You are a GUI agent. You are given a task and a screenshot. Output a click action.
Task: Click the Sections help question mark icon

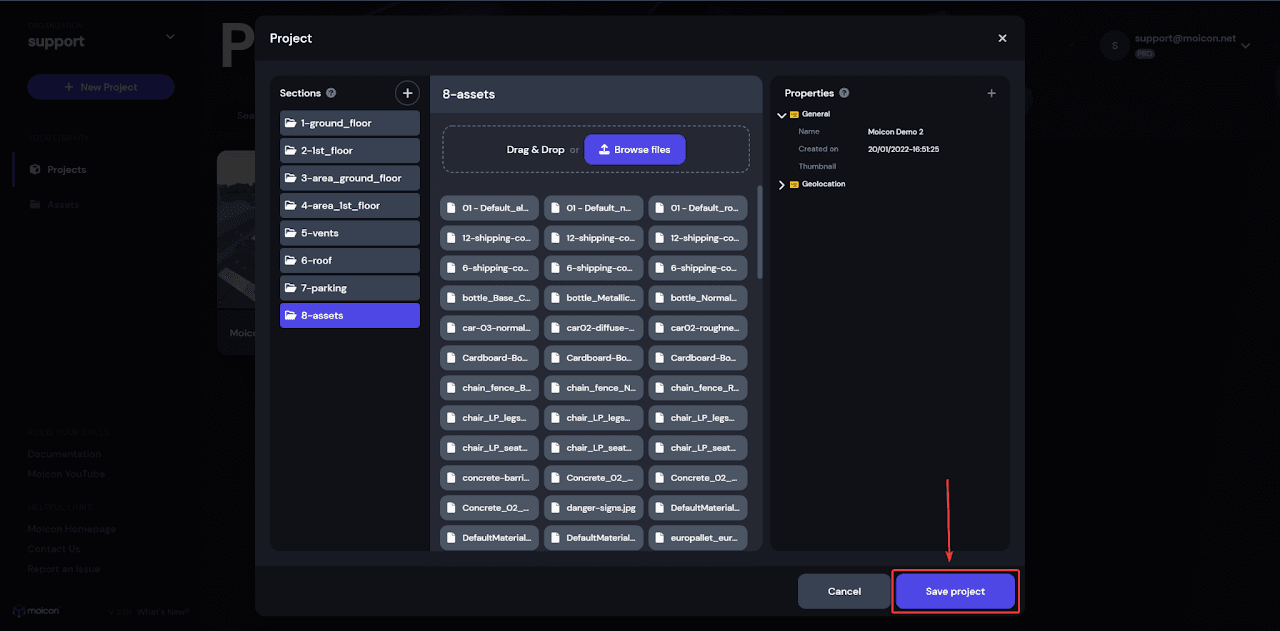click(x=331, y=93)
